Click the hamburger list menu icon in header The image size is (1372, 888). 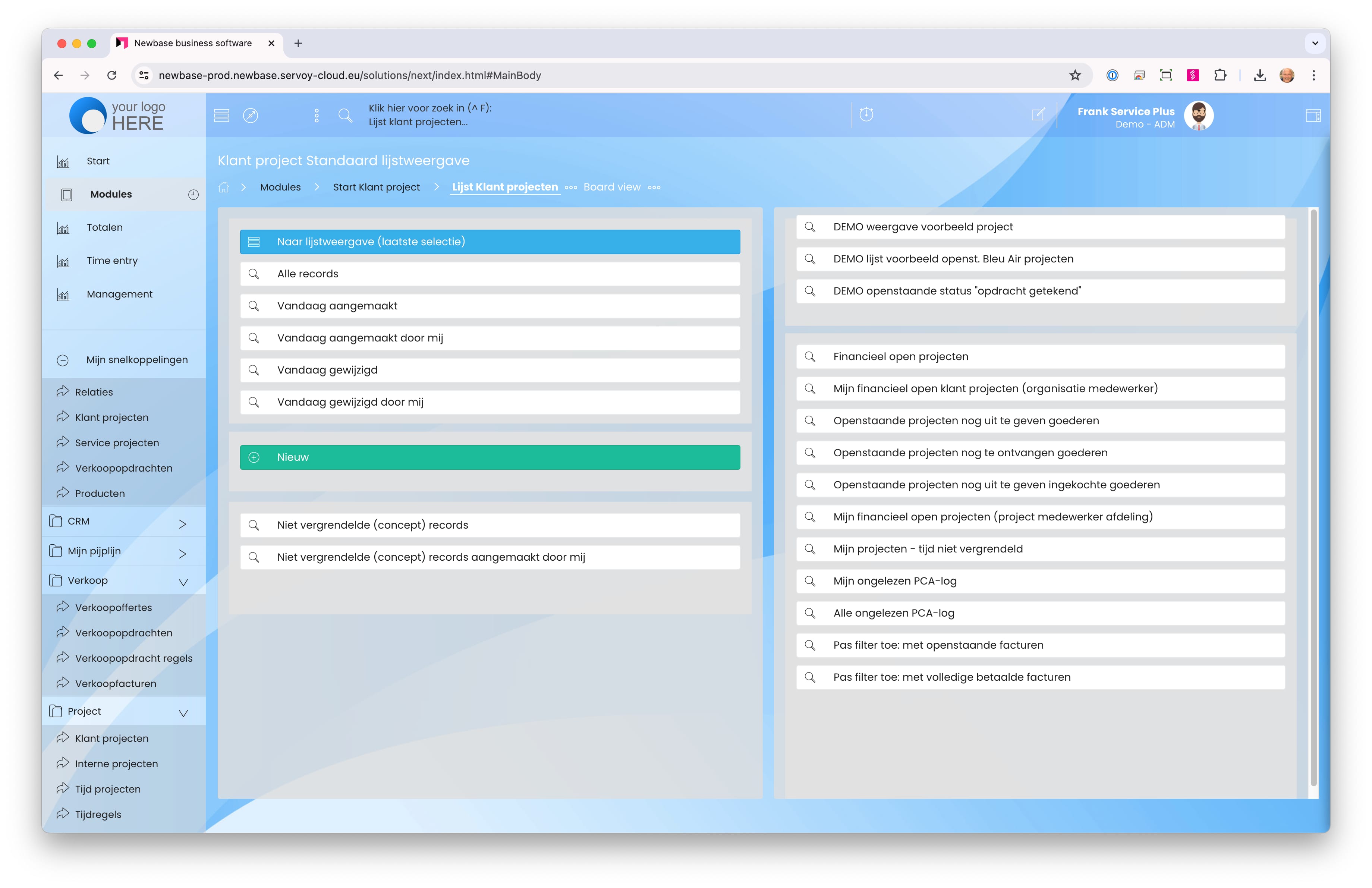221,116
